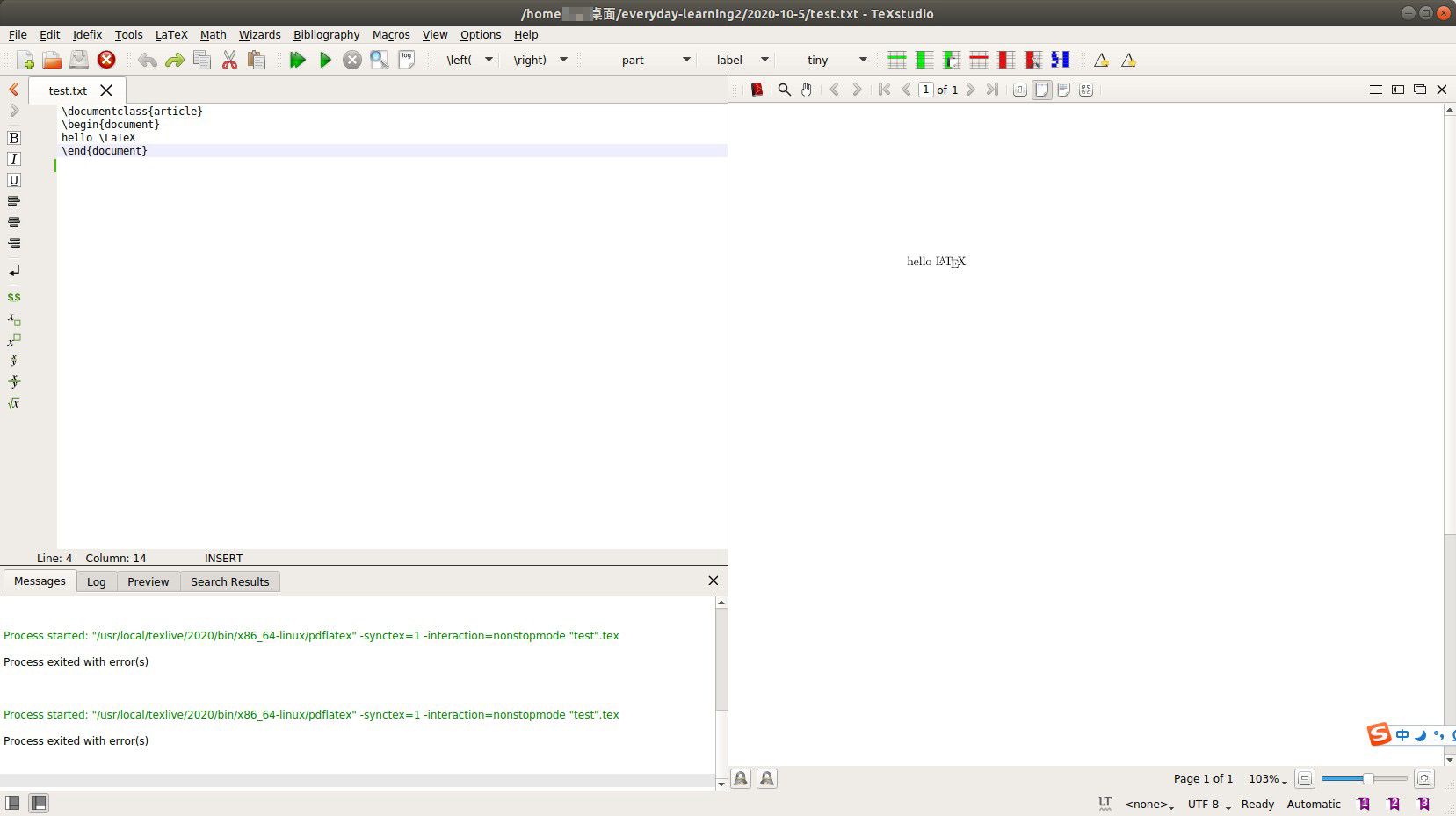Compile with single green play icon
Screen dimensions: 1456x816
(325, 60)
